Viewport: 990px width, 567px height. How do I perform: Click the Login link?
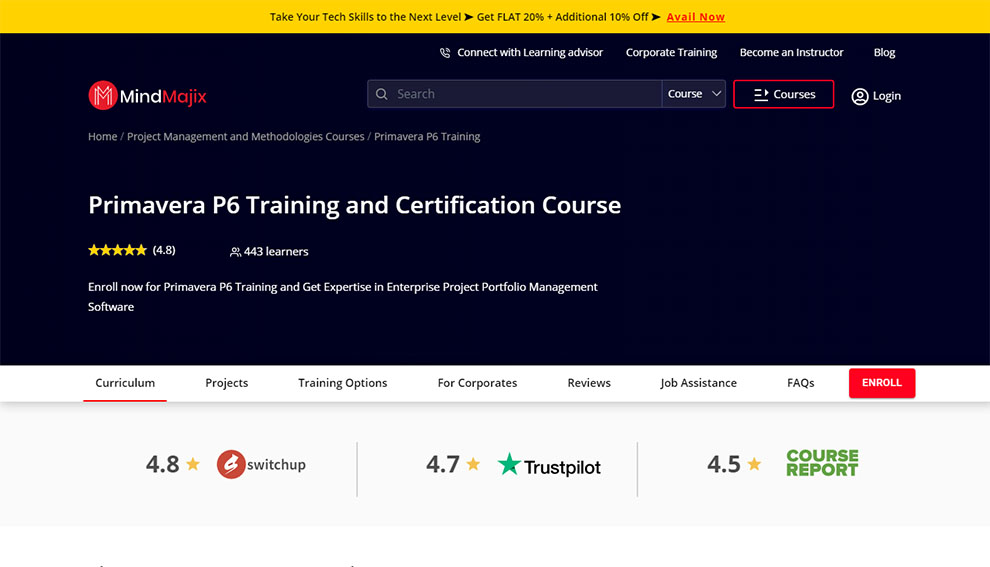(876, 96)
